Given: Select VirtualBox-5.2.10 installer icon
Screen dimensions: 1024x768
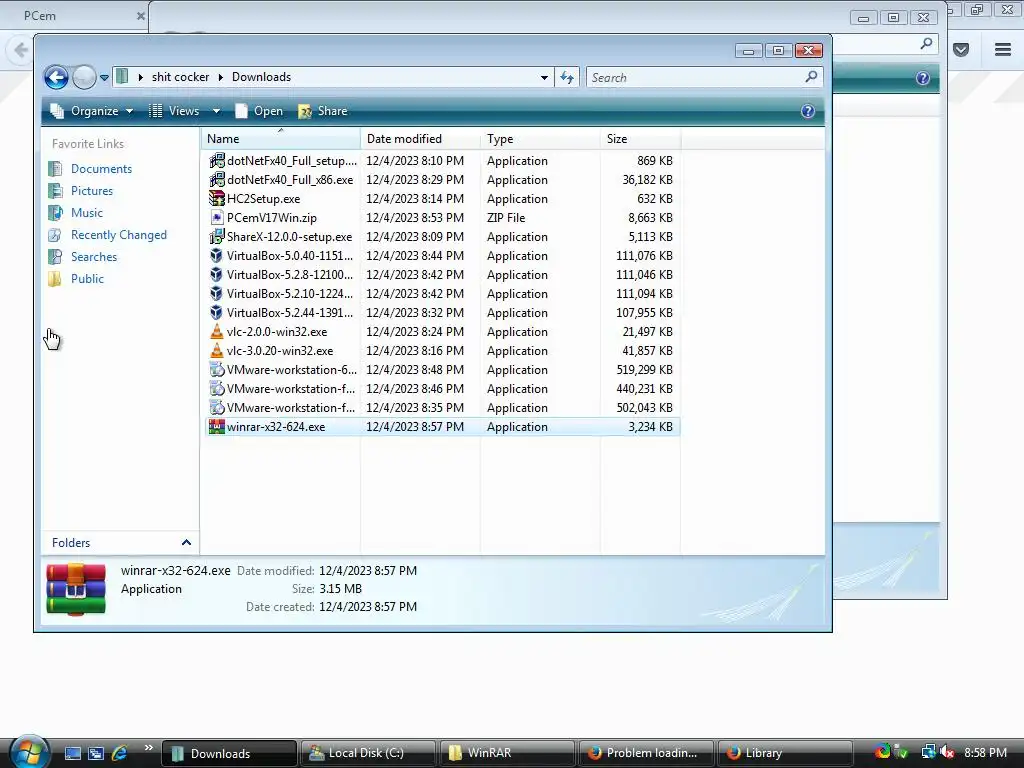Looking at the screenshot, I should (x=217, y=294).
